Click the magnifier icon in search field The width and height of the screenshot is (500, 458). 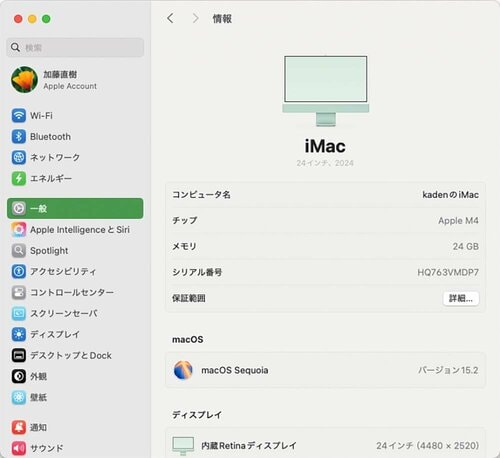tap(15, 47)
